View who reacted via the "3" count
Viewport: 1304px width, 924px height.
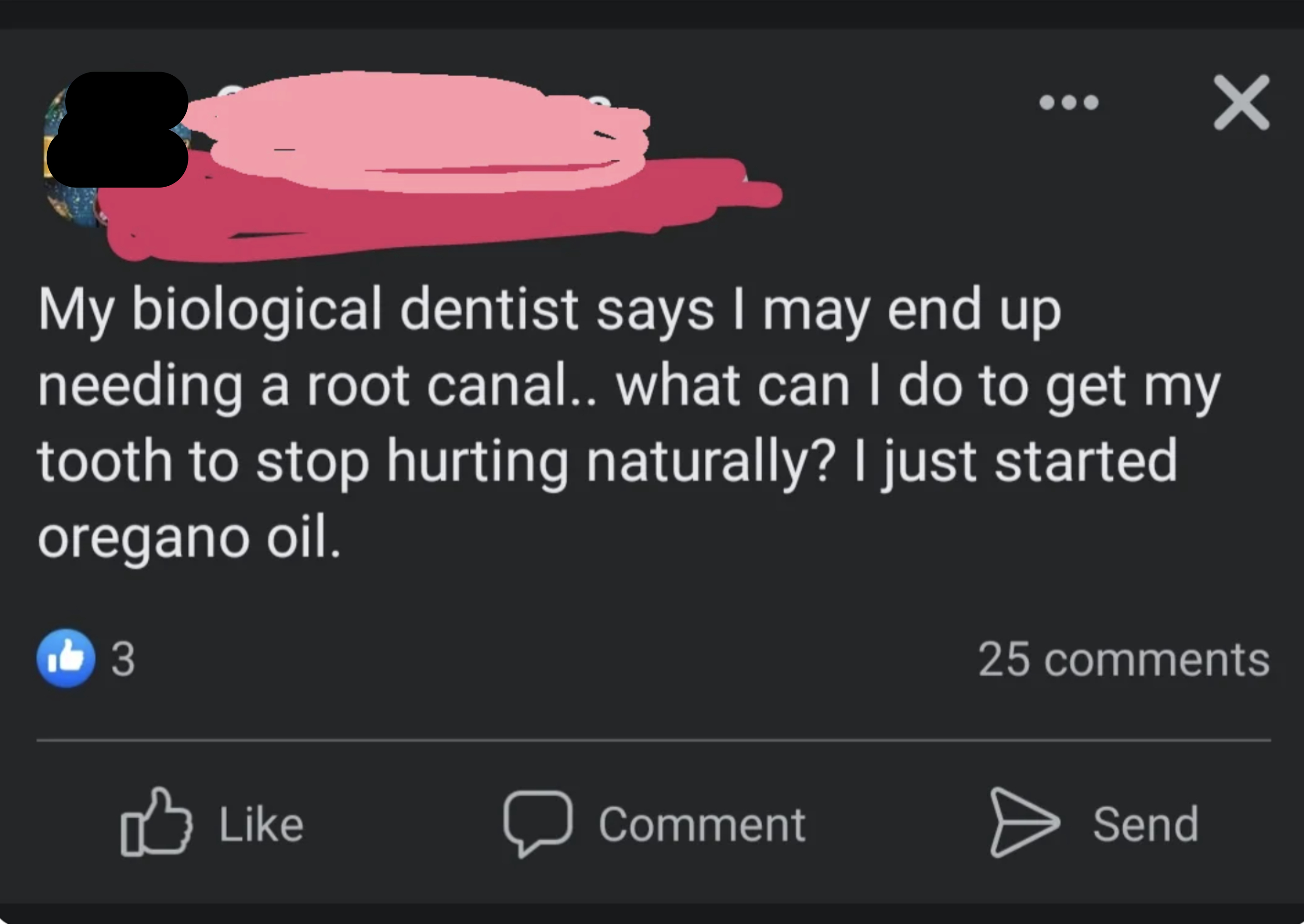click(123, 659)
